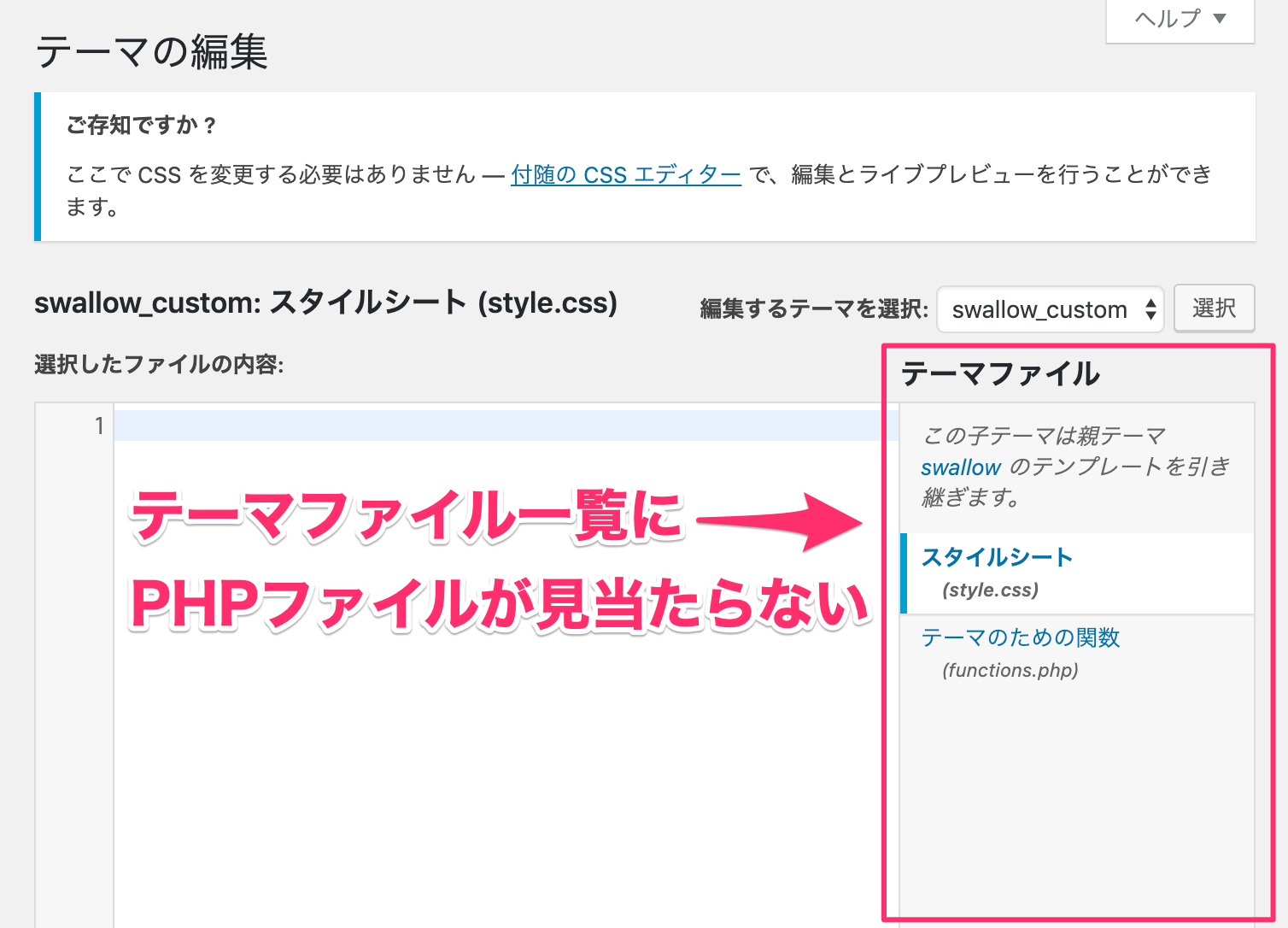Click the 編集するテーマを選択 label
This screenshot has height=928, width=1288.
pos(813,309)
